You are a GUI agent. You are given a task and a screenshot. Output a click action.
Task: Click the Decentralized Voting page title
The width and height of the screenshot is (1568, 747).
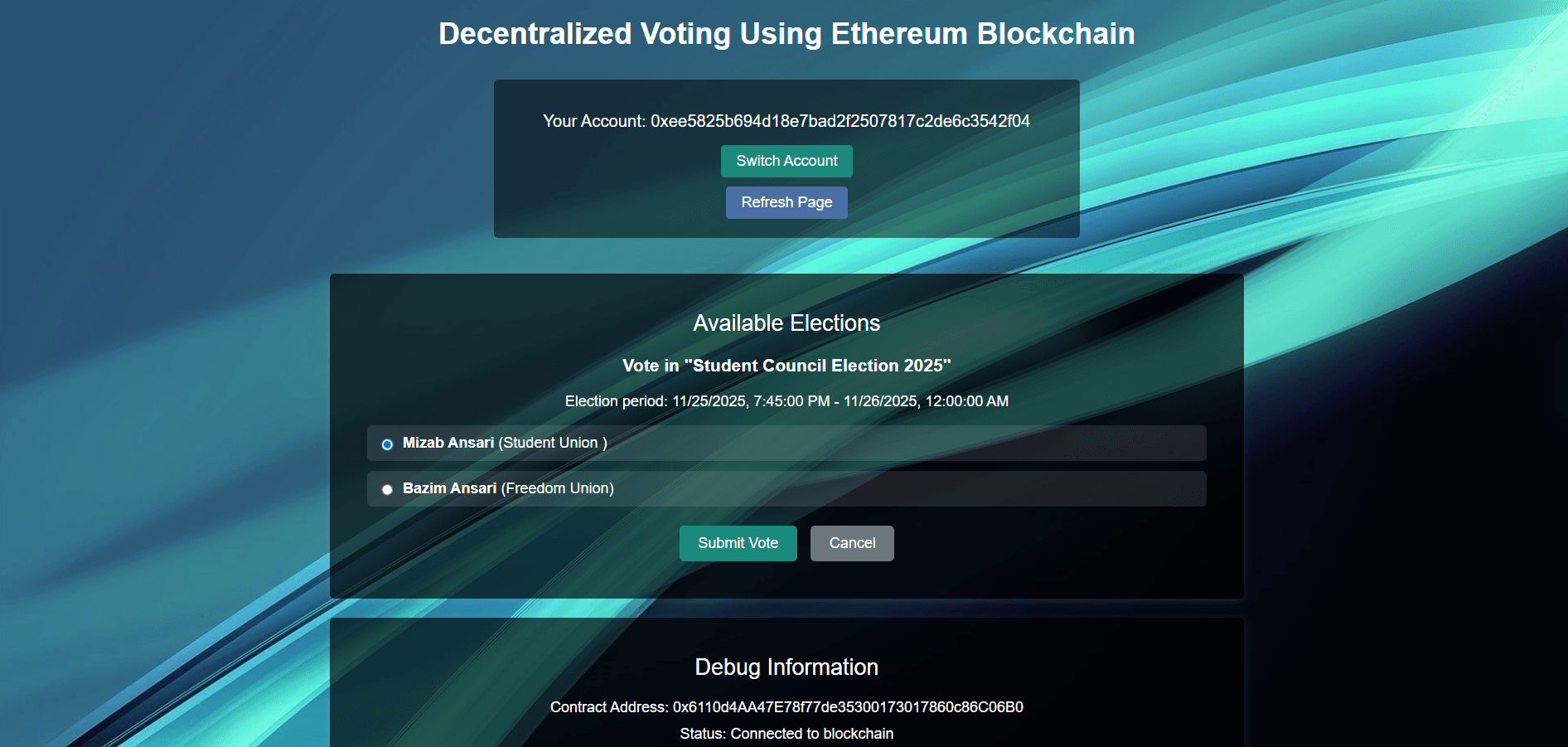click(x=786, y=34)
